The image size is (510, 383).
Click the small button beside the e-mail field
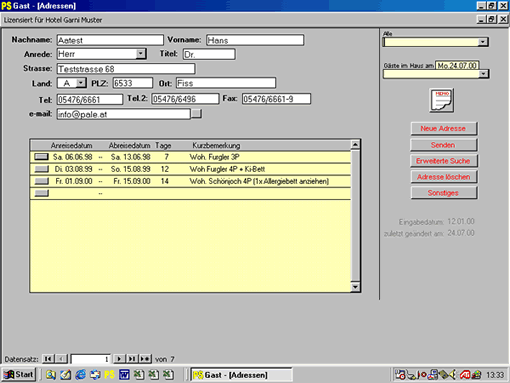[196, 114]
